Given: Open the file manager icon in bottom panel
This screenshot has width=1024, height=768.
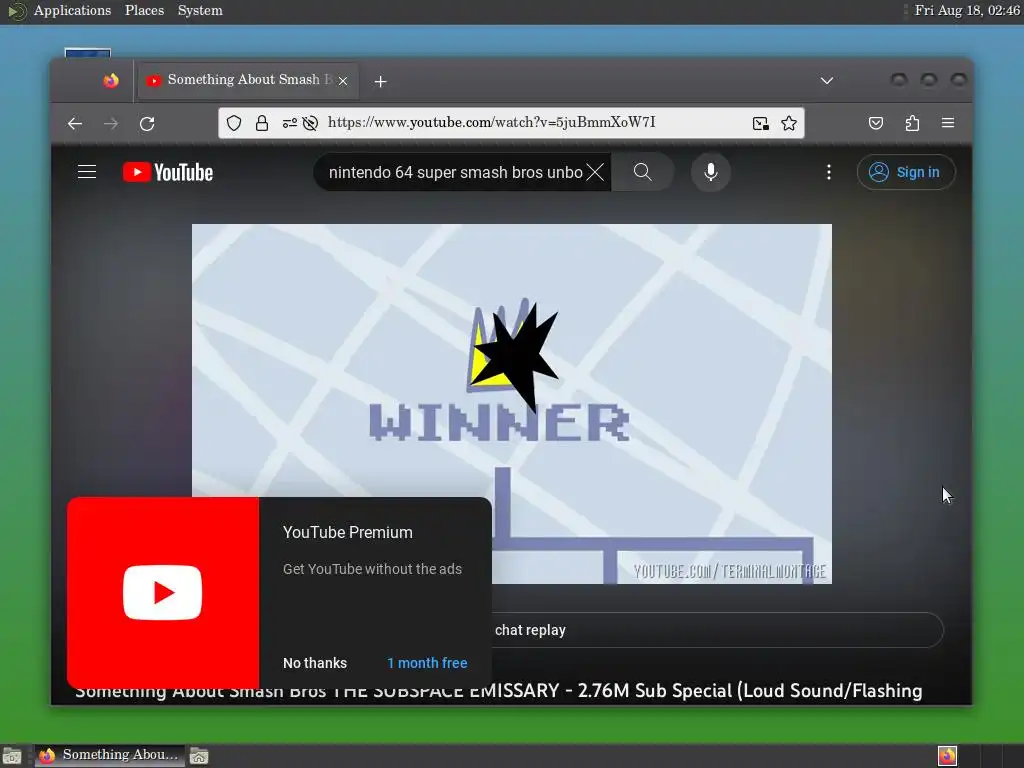Looking at the screenshot, I should coord(199,756).
